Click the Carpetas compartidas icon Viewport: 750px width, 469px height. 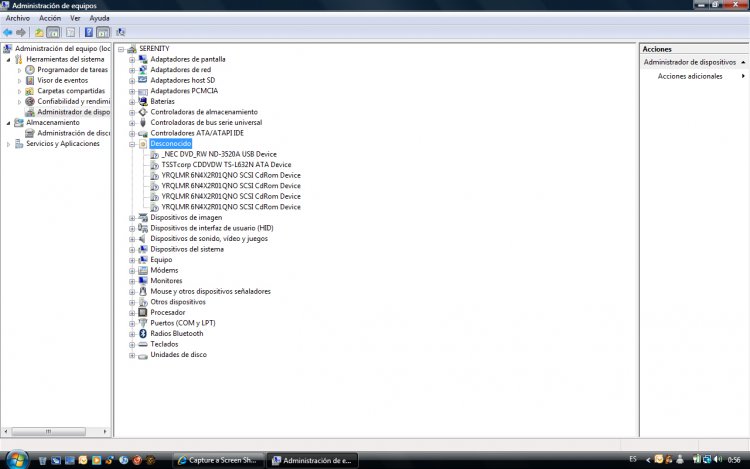coord(30,91)
